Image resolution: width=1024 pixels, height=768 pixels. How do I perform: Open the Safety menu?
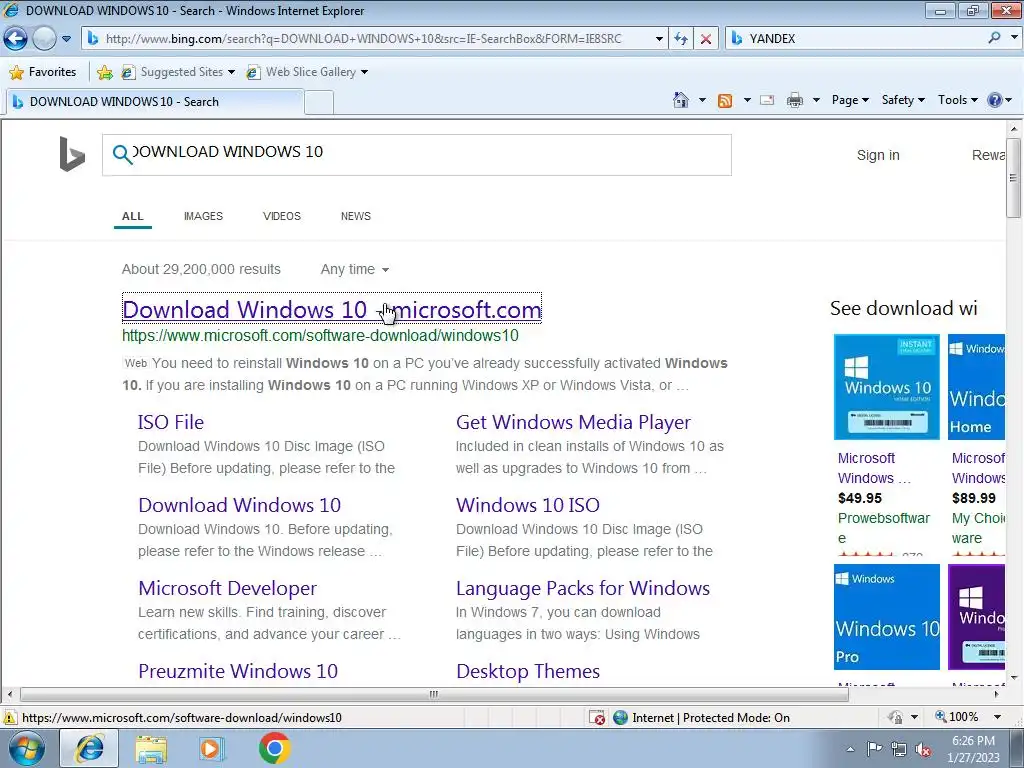(x=903, y=100)
